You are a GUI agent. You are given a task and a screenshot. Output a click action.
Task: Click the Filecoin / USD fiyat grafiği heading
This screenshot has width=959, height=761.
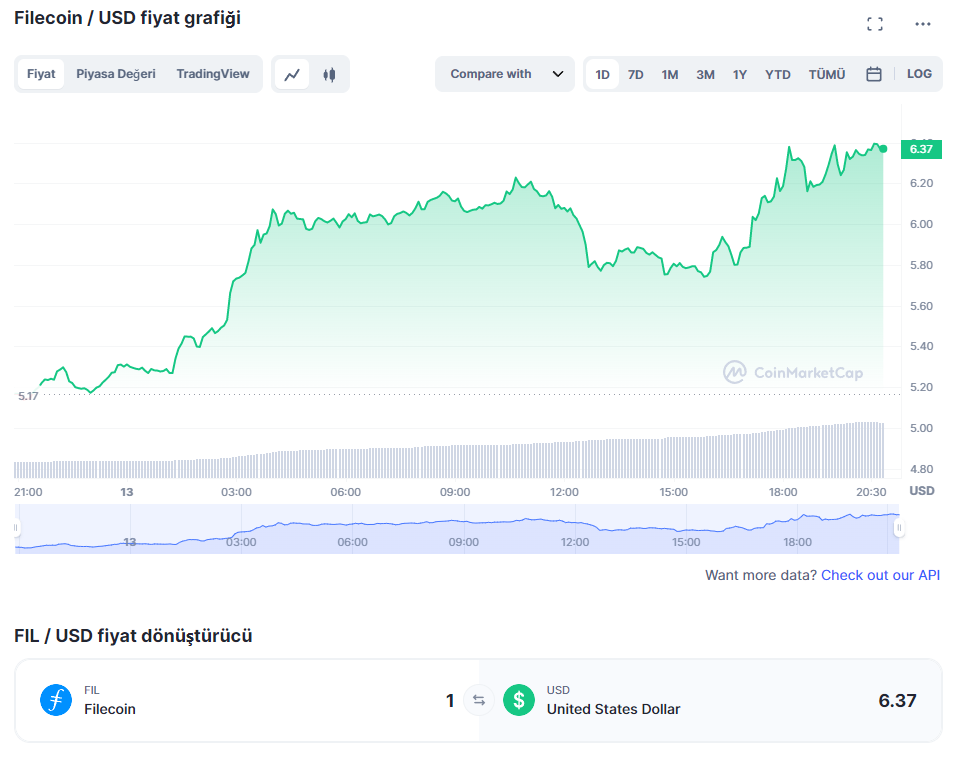tap(127, 18)
